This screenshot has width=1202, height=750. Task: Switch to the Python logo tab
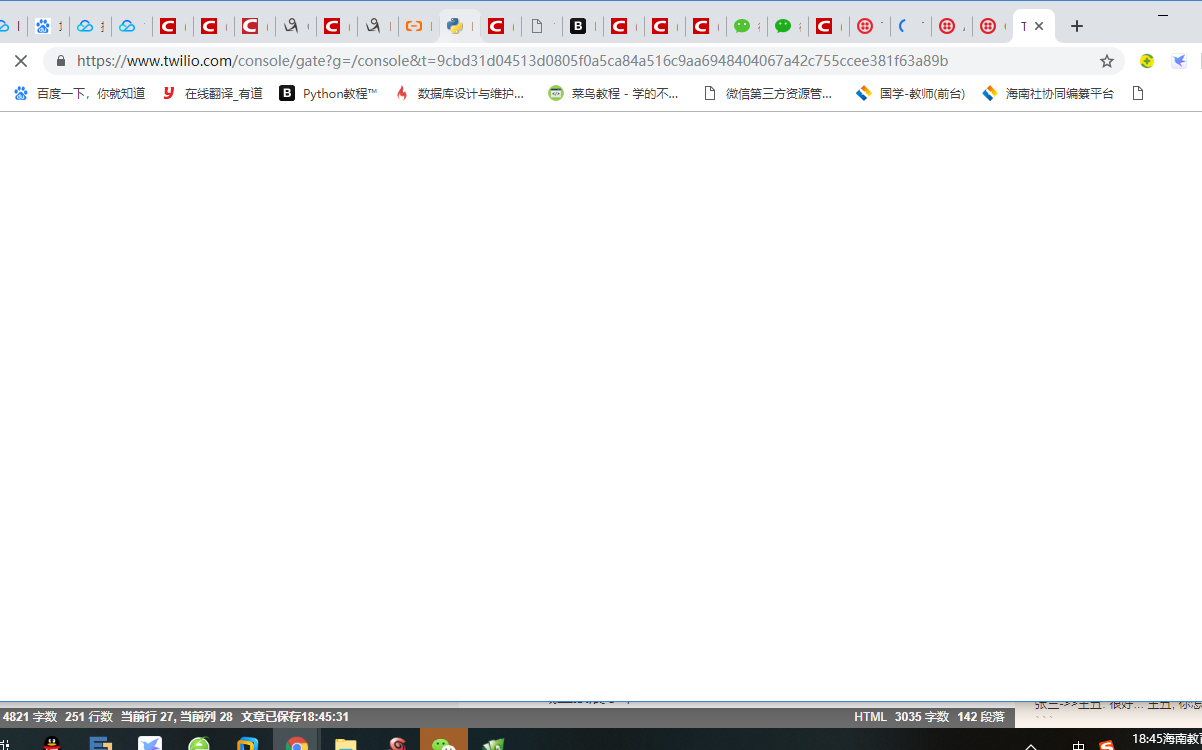[455, 26]
